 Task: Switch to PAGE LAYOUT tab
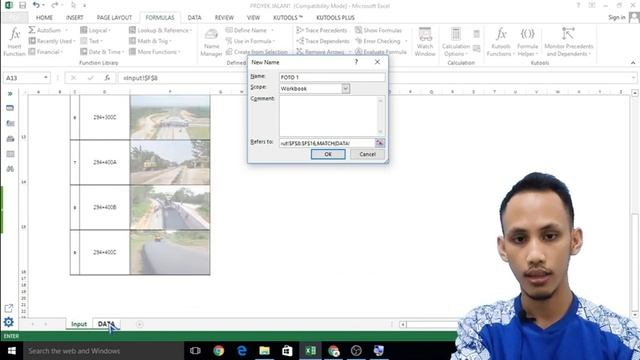coord(114,18)
